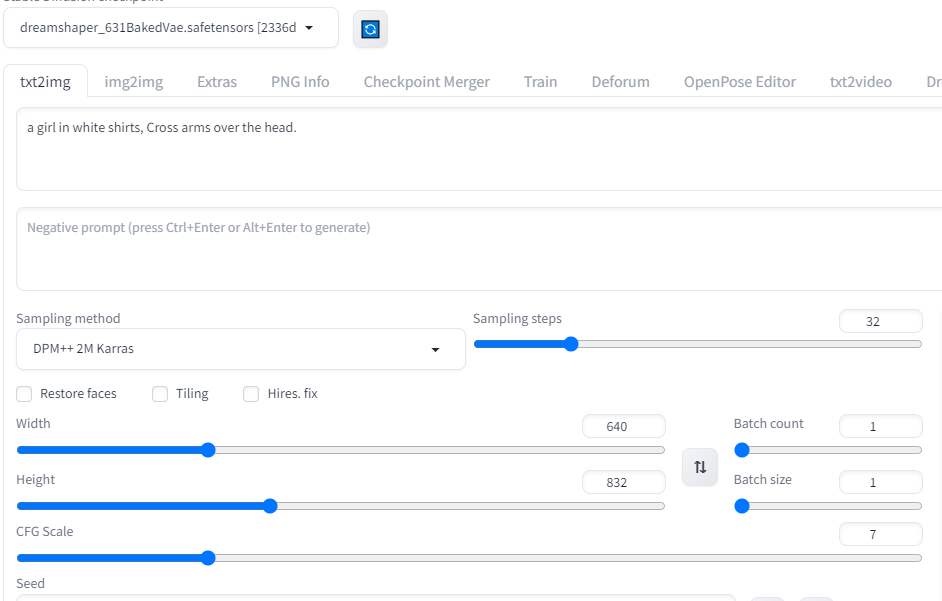
Task: Click the Batch count slider handle
Action: pyautogui.click(x=742, y=450)
